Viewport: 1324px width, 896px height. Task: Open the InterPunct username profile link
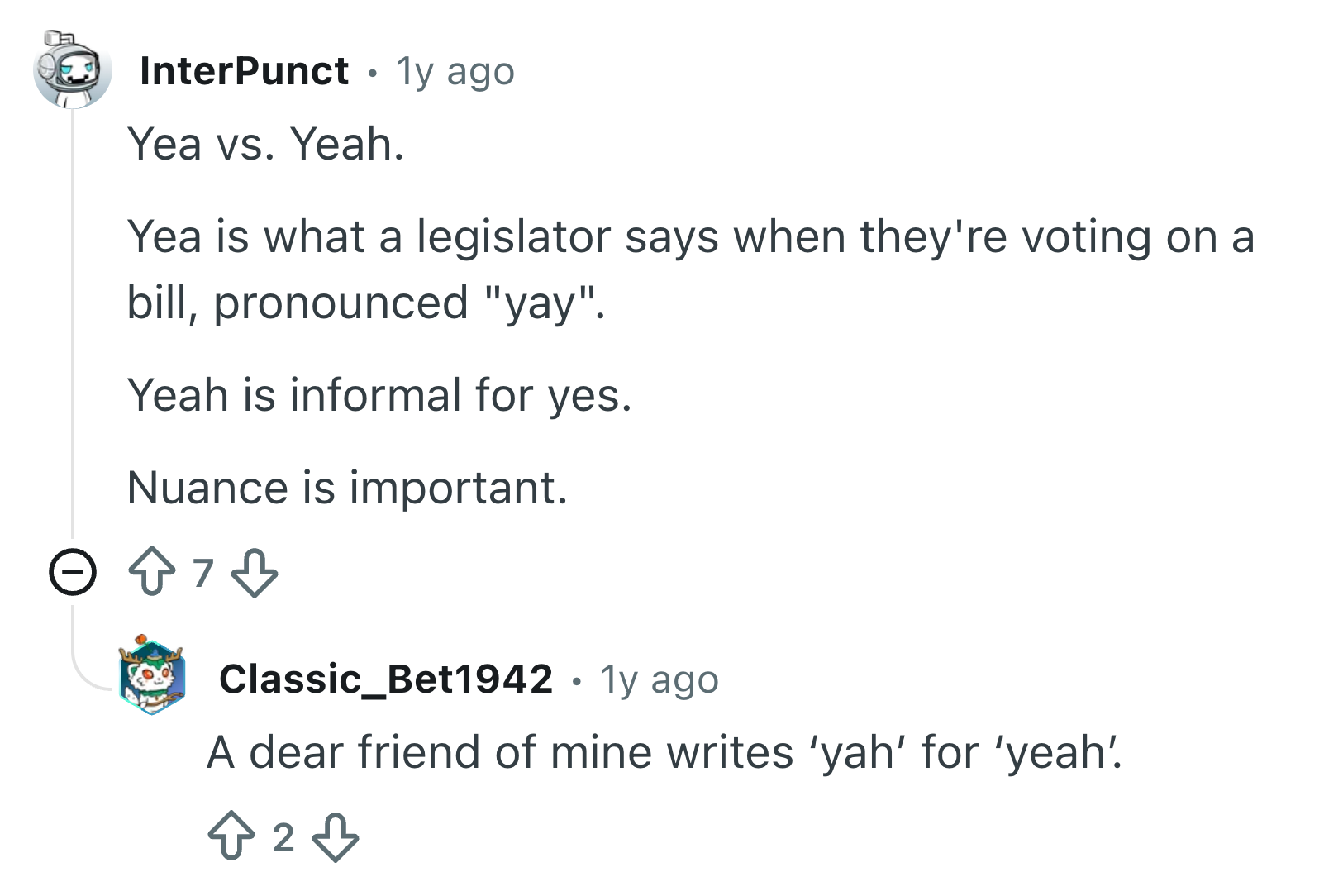245,71
